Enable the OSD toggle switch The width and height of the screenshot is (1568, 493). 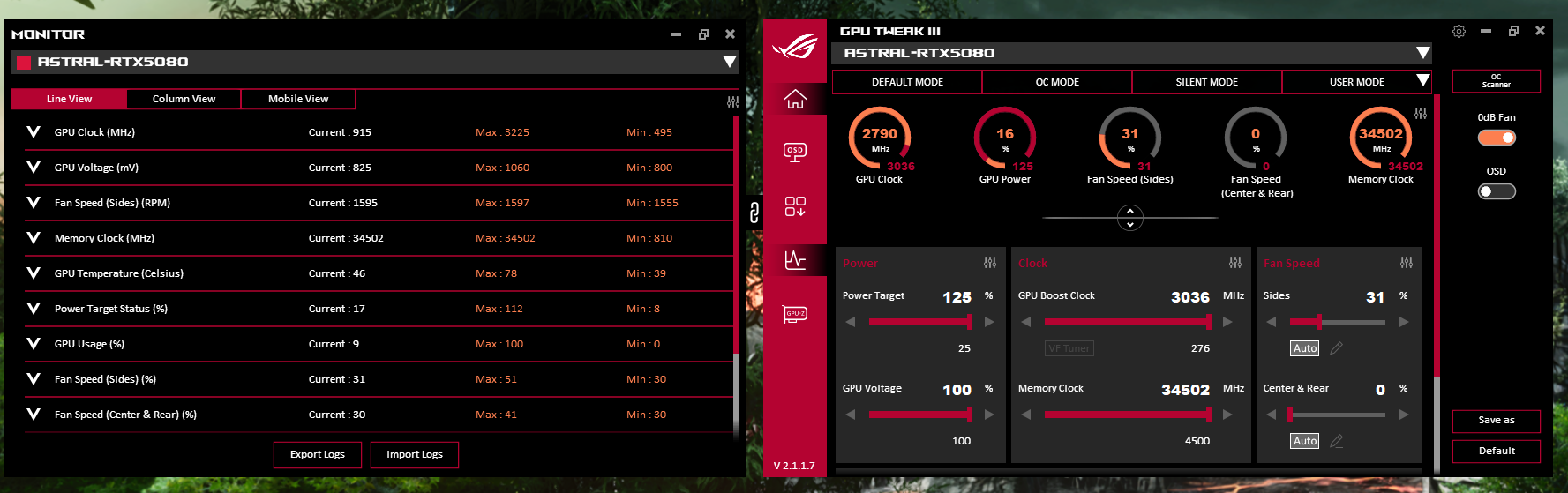click(x=1497, y=191)
